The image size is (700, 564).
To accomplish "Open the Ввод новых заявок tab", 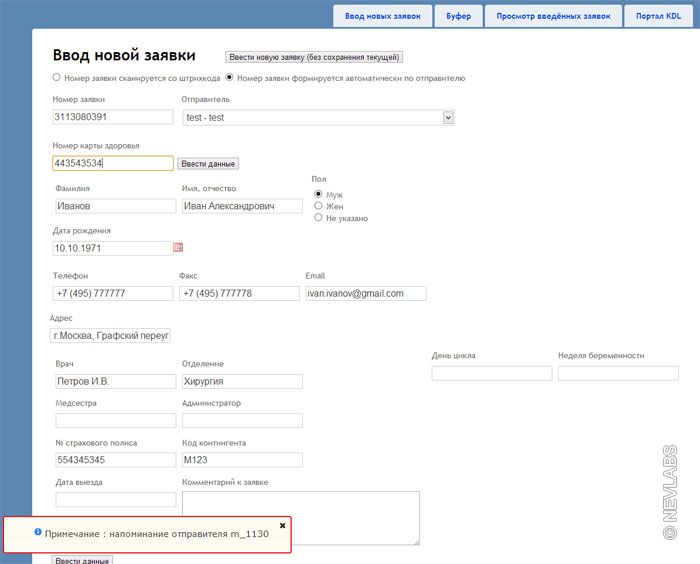I will pos(383,16).
